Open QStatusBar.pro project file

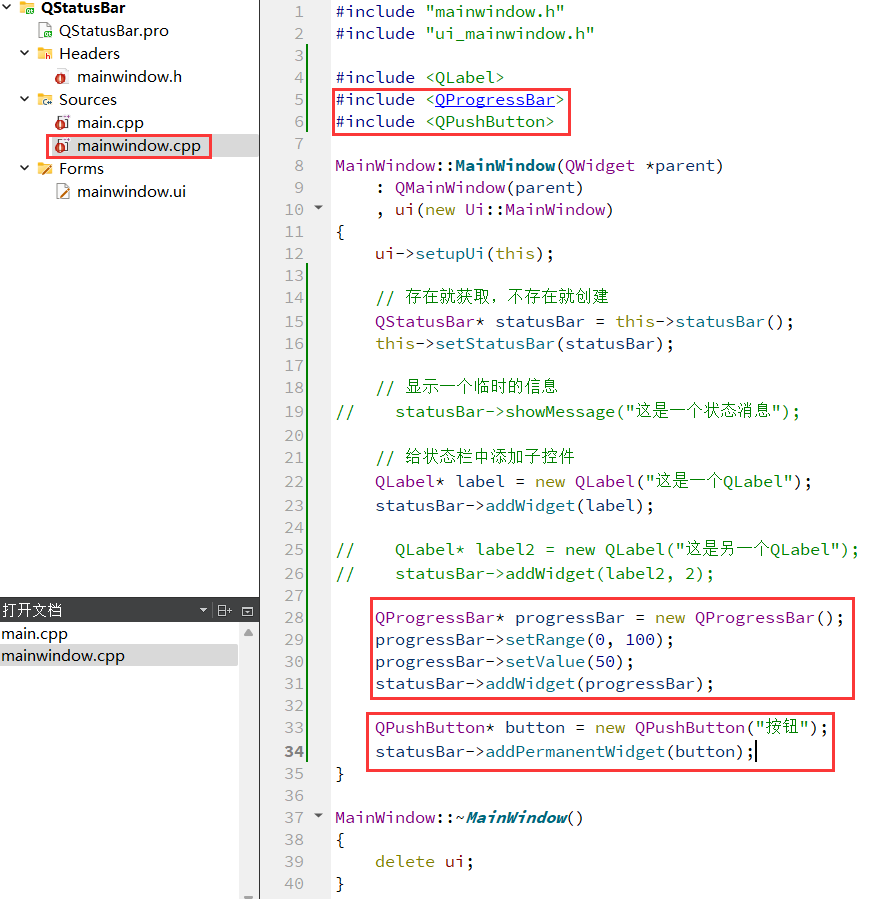(x=113, y=30)
